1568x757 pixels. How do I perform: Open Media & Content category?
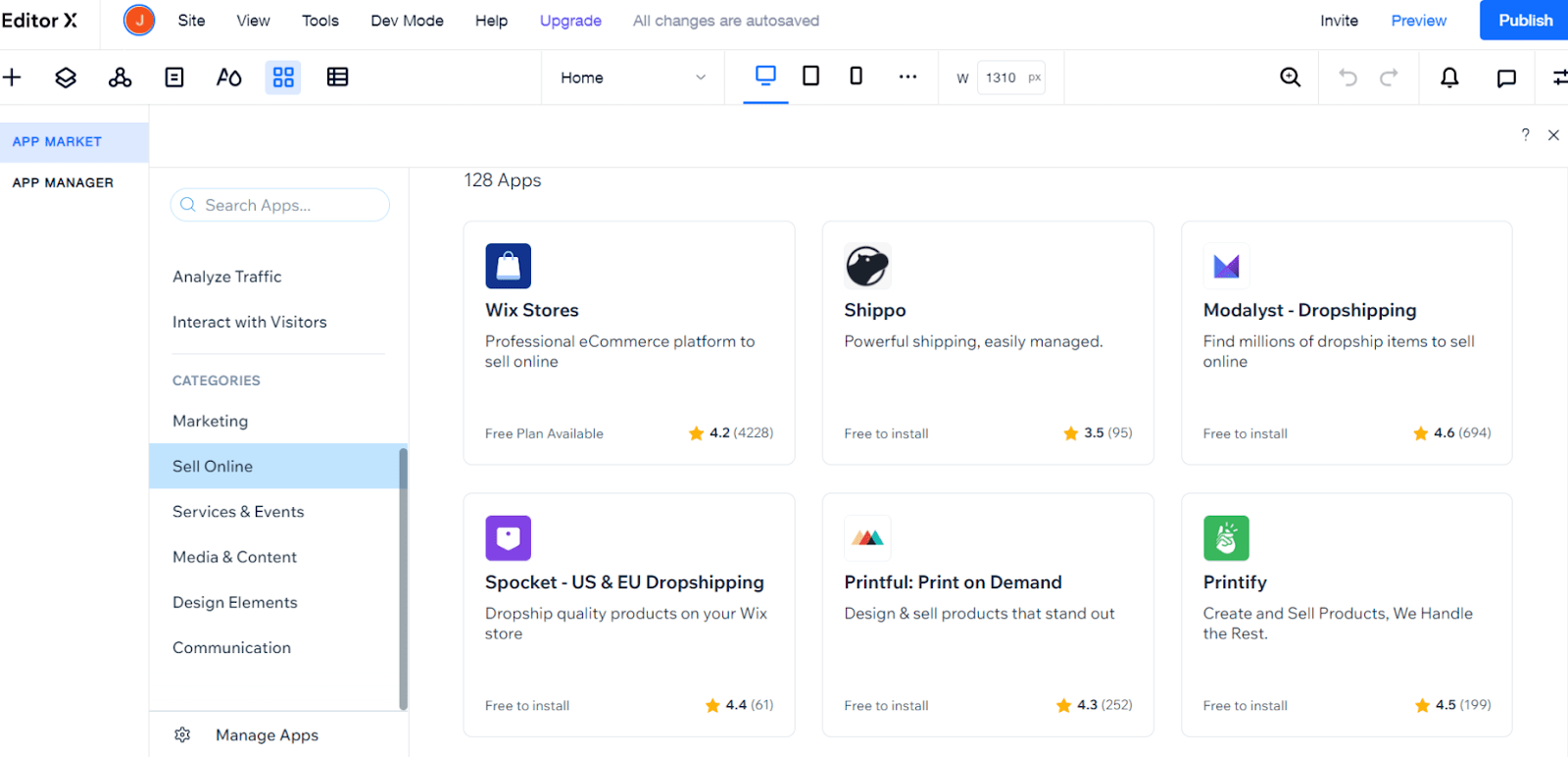click(234, 556)
